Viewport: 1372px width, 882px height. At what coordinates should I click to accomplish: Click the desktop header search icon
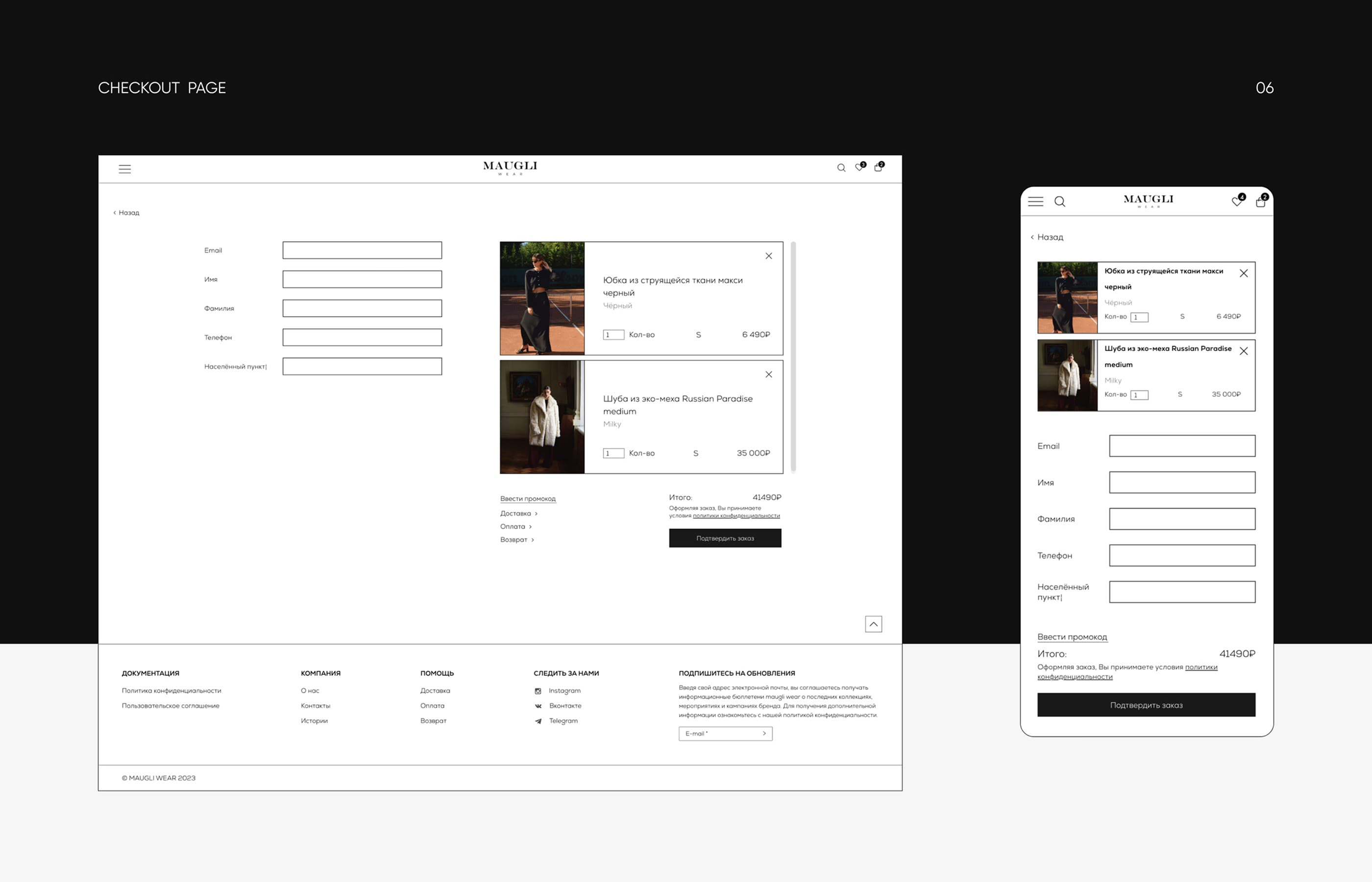[x=841, y=168]
